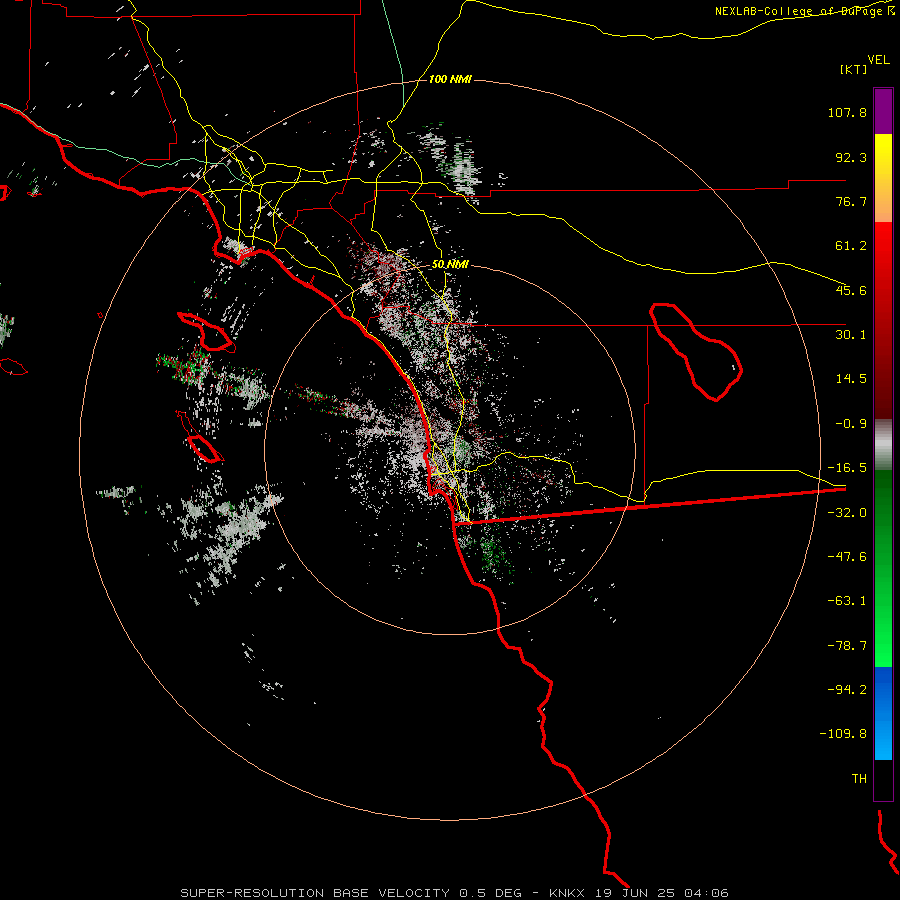900x900 pixels.
Task: Pick the purple segment of the velocity color bar
Action: pos(883,111)
